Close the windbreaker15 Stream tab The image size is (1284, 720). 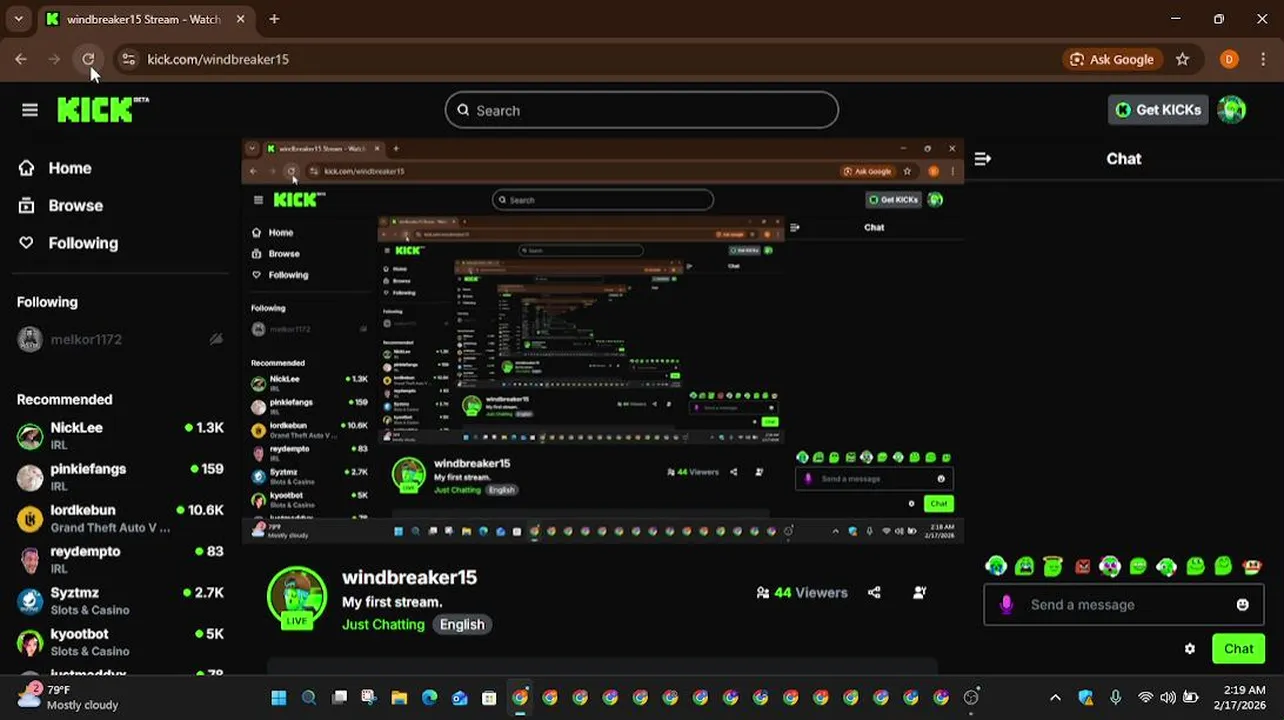point(241,19)
